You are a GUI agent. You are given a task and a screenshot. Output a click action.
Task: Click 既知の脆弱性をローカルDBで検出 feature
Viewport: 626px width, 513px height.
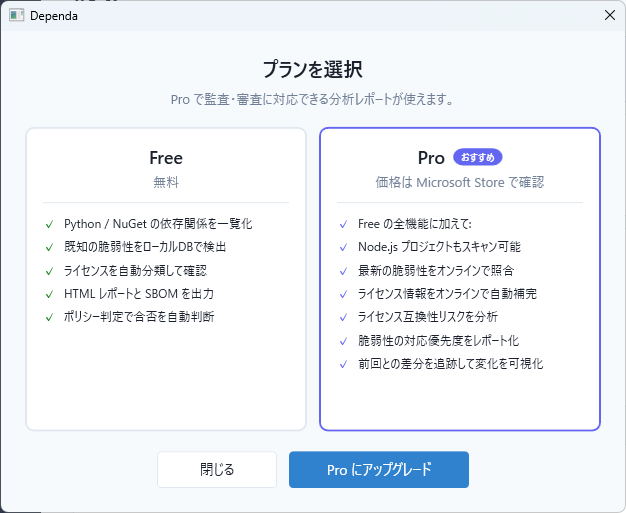pyautogui.click(x=145, y=247)
